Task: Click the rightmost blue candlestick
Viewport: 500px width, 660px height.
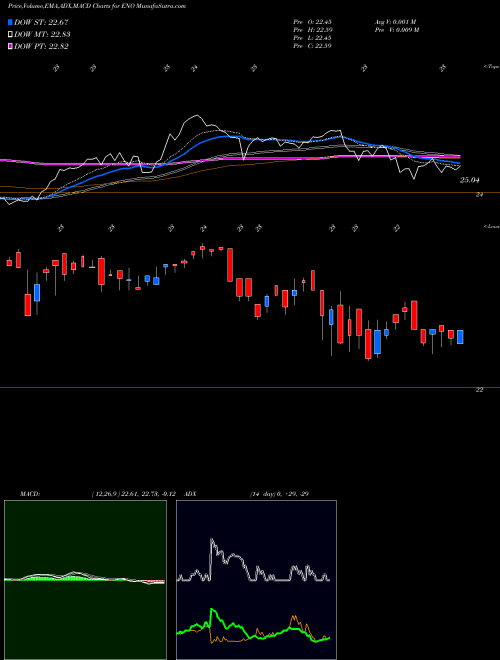Action: tap(460, 337)
